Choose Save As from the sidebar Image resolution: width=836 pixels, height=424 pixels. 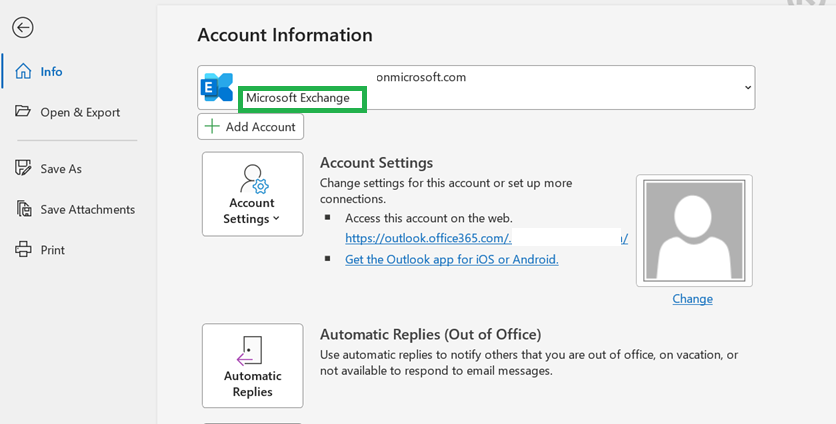pyautogui.click(x=61, y=169)
